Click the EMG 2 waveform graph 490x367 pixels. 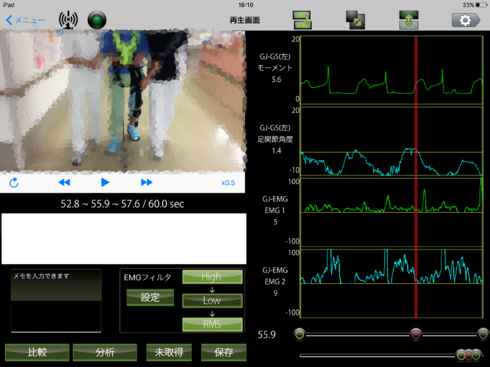(392, 283)
